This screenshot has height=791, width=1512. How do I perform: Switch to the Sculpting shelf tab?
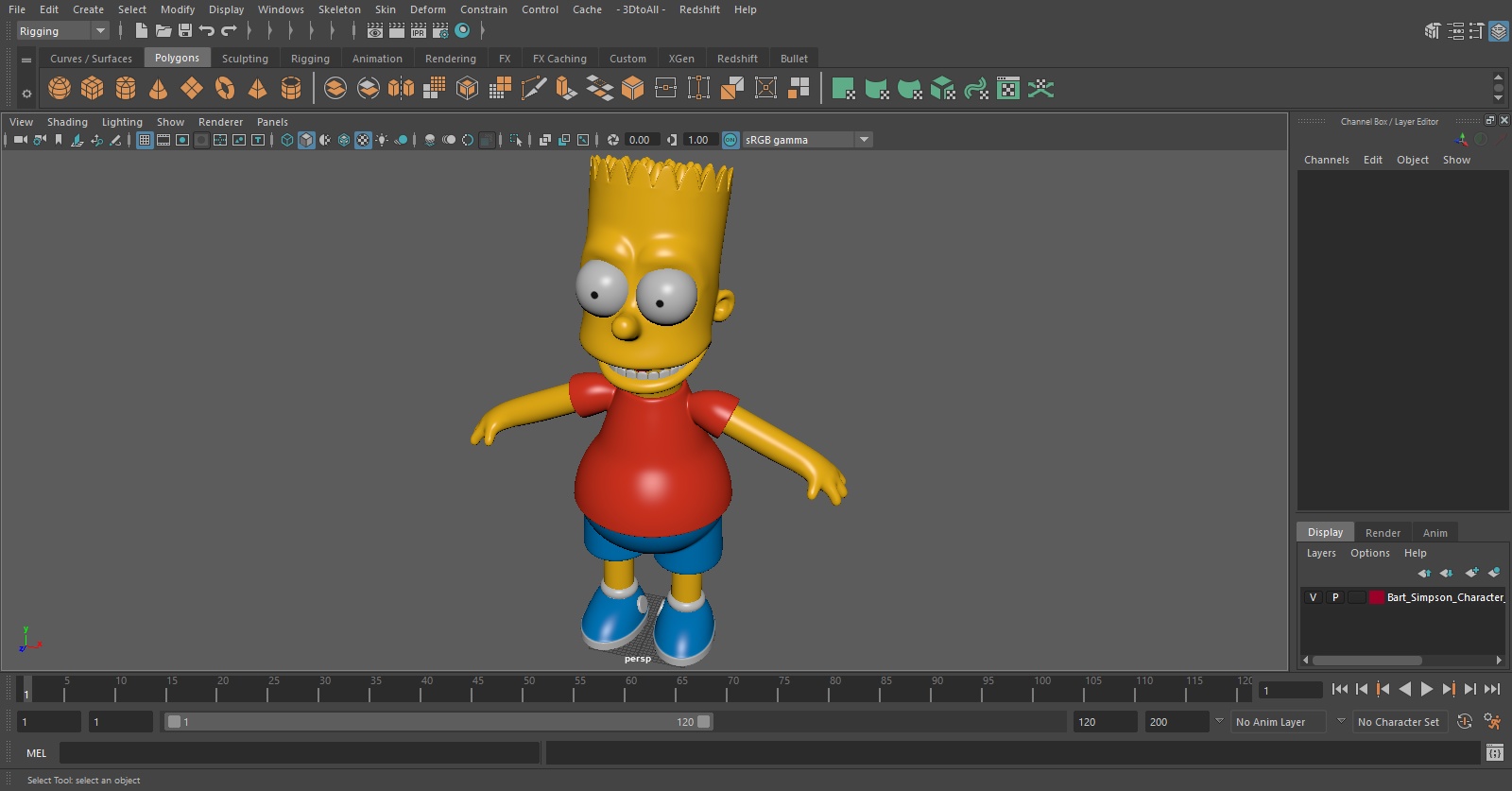(245, 59)
